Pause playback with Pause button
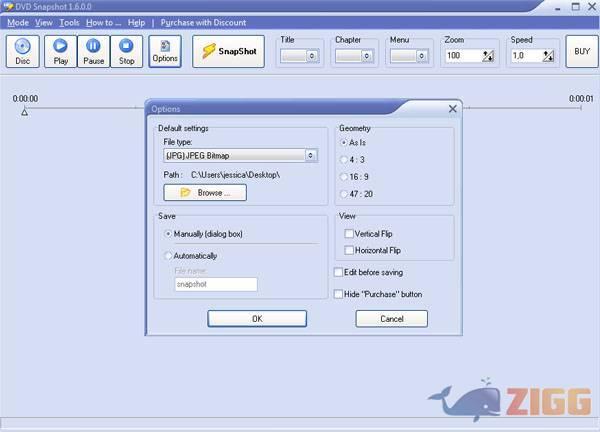600x432 pixels. [93, 51]
